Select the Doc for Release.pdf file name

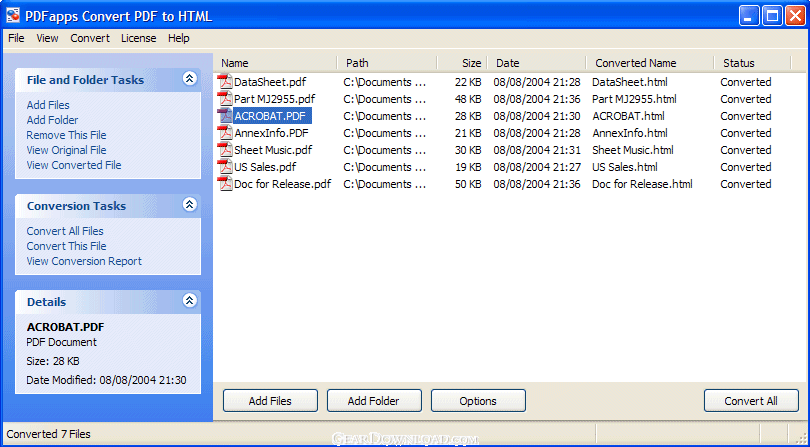(283, 184)
